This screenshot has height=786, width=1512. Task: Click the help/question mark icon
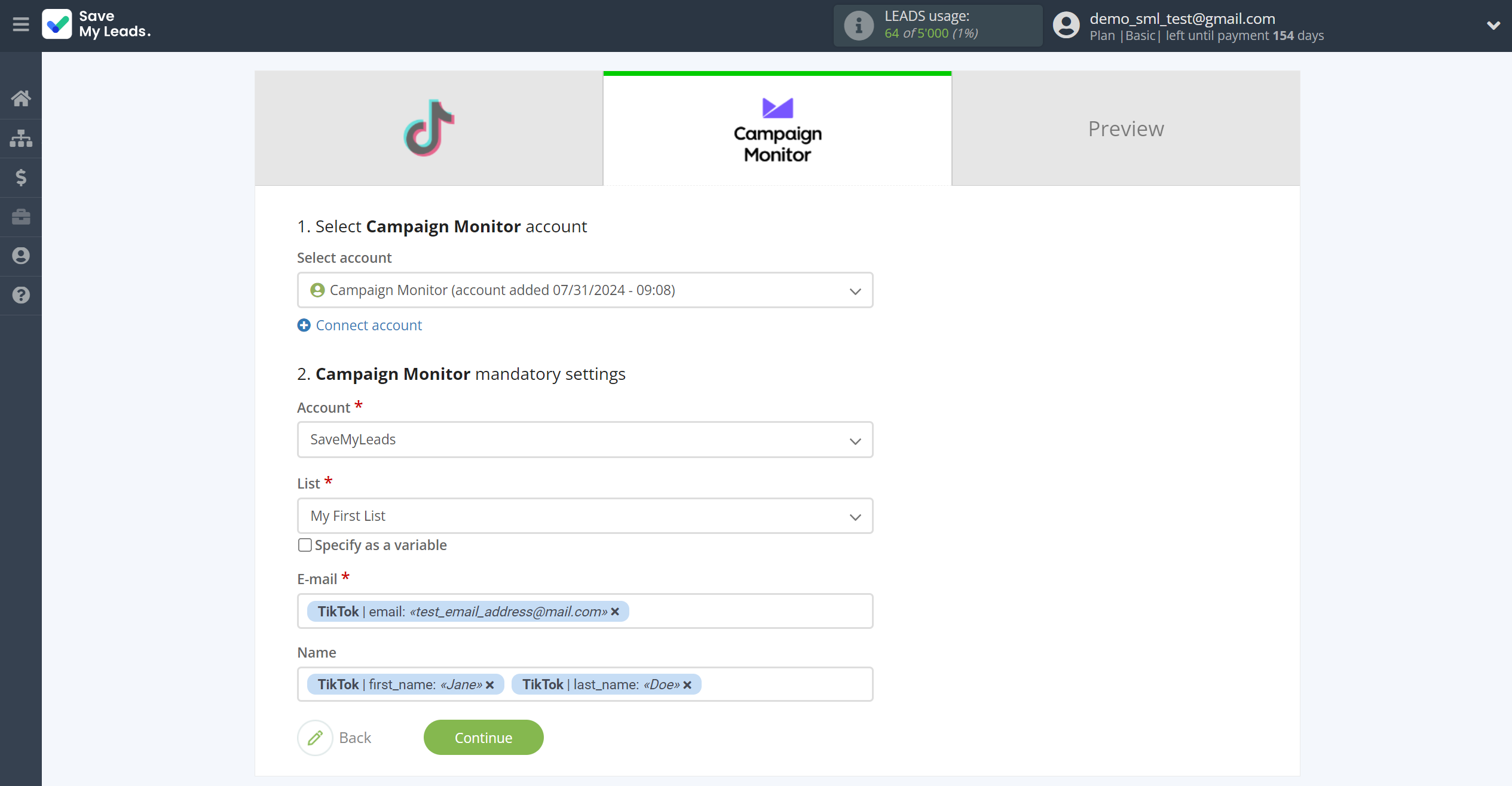(x=21, y=295)
